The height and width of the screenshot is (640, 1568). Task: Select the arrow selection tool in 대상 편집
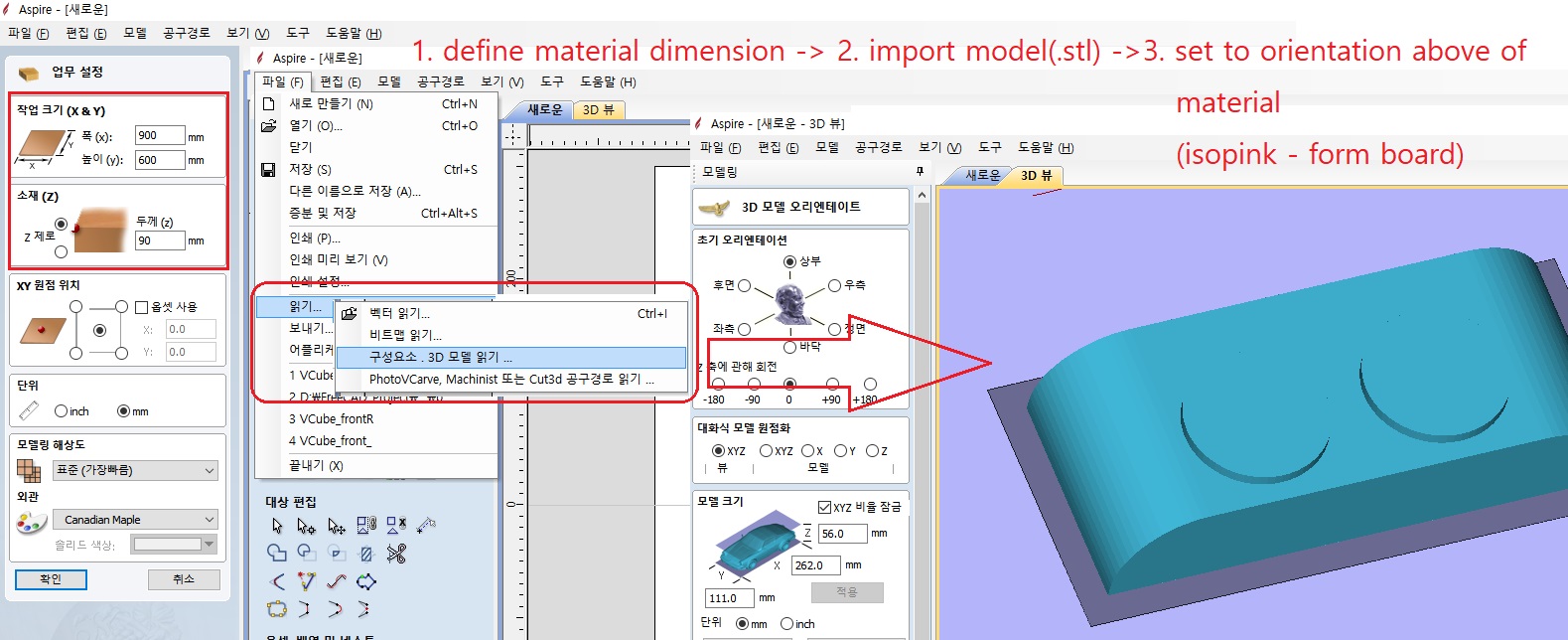(x=277, y=525)
